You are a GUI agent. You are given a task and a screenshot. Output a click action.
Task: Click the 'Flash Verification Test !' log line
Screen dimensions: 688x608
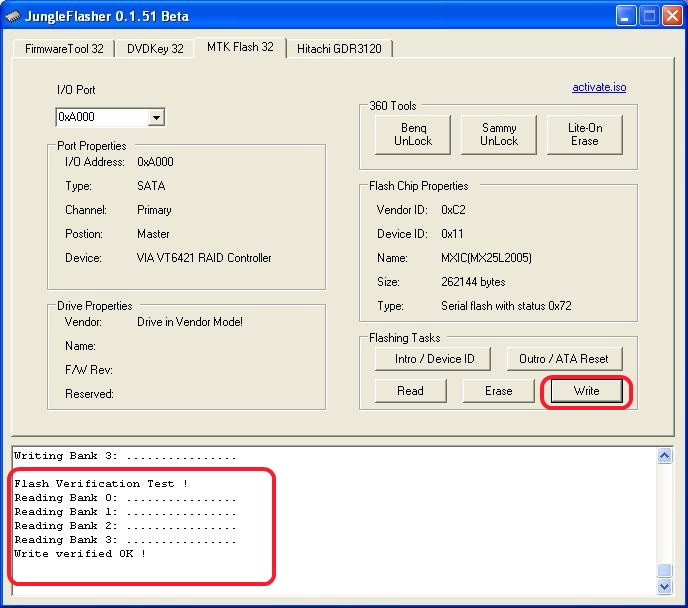point(101,484)
